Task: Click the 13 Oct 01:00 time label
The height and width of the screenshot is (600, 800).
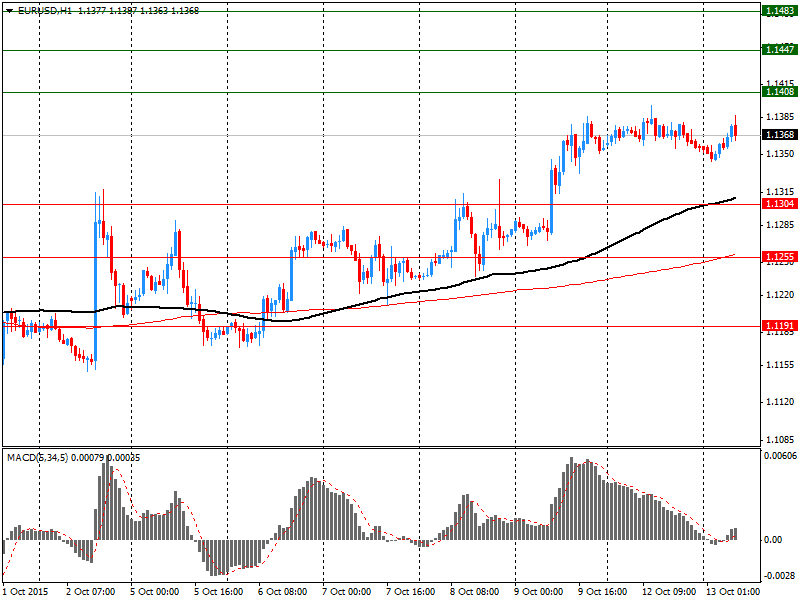Action: click(733, 592)
